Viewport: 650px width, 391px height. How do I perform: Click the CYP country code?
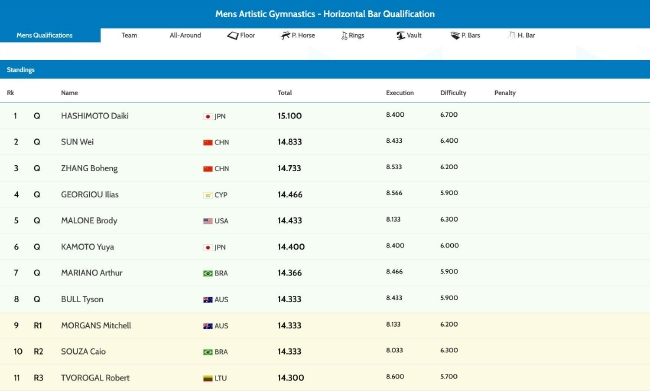[x=221, y=195]
